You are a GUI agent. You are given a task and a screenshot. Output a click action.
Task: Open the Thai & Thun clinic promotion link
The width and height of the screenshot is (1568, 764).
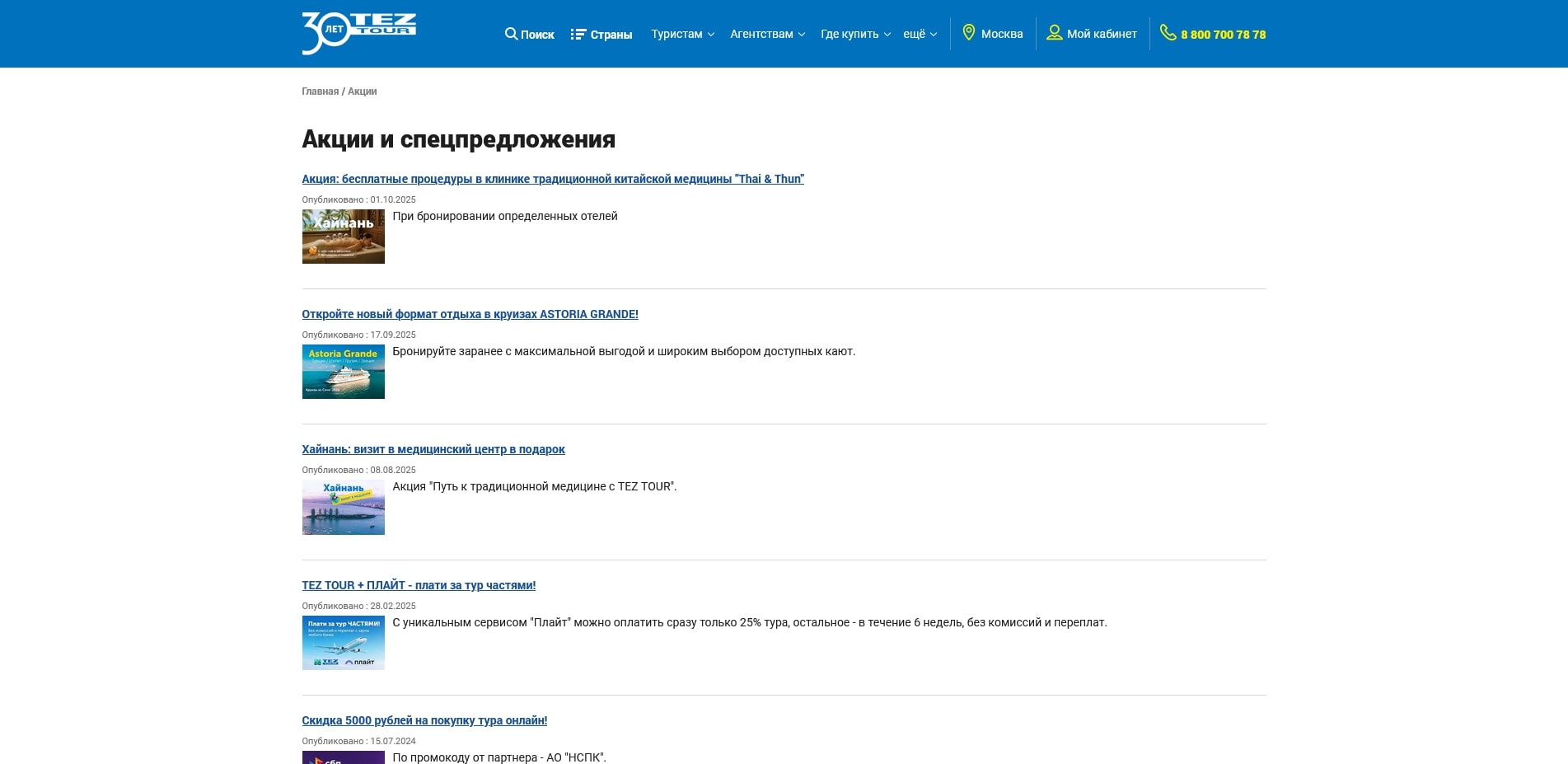[552, 179]
